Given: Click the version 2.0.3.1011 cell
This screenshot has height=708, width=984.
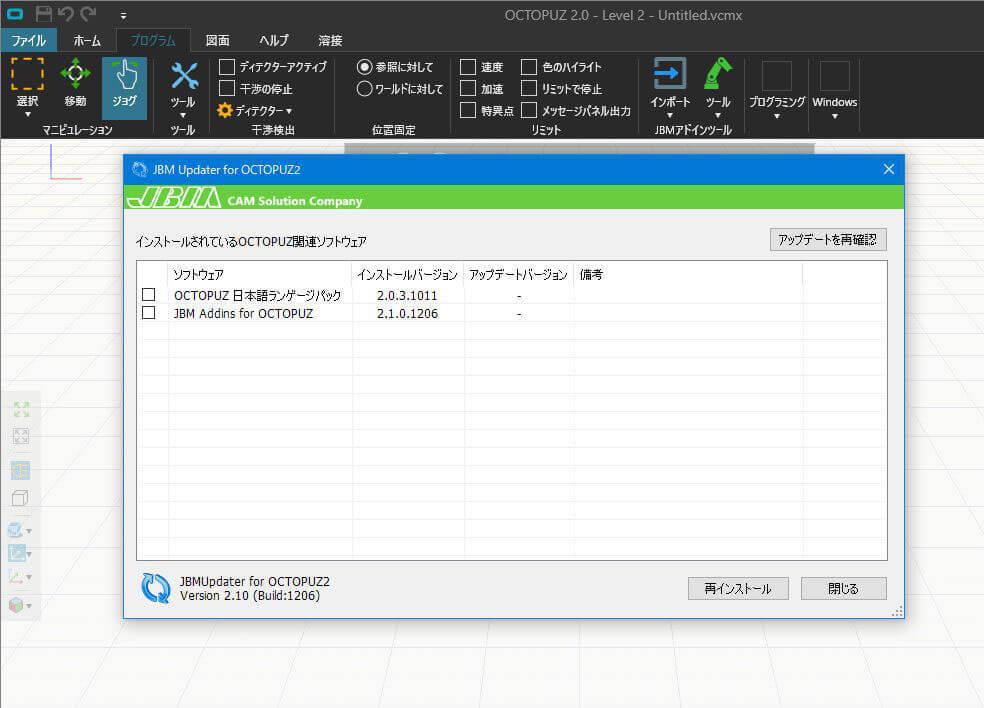Looking at the screenshot, I should tap(407, 295).
